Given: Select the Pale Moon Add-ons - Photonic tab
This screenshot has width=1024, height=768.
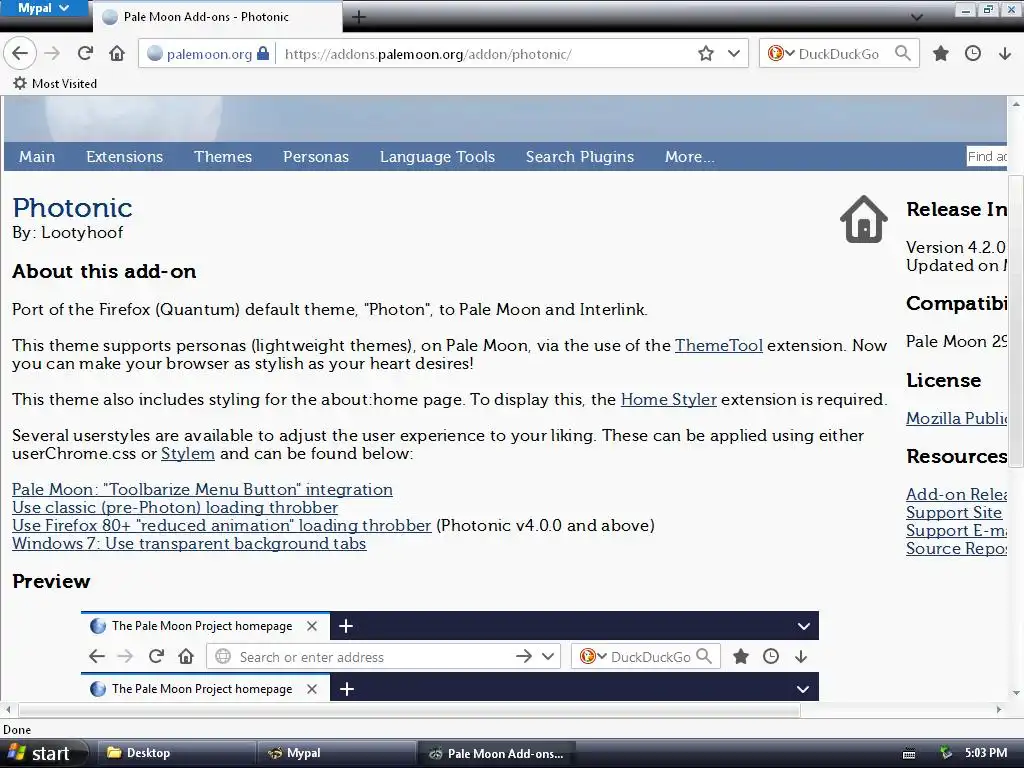Looking at the screenshot, I should pyautogui.click(x=217, y=17).
